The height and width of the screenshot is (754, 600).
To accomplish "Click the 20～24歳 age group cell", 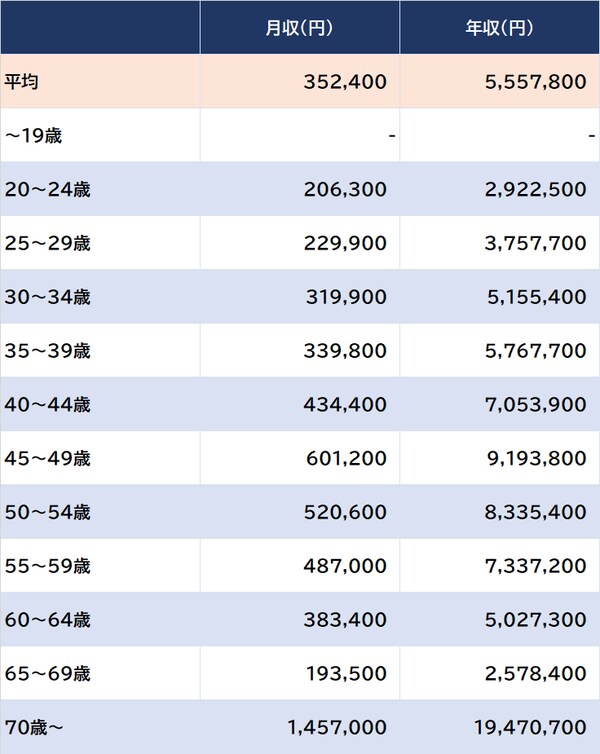I will coord(47,189).
